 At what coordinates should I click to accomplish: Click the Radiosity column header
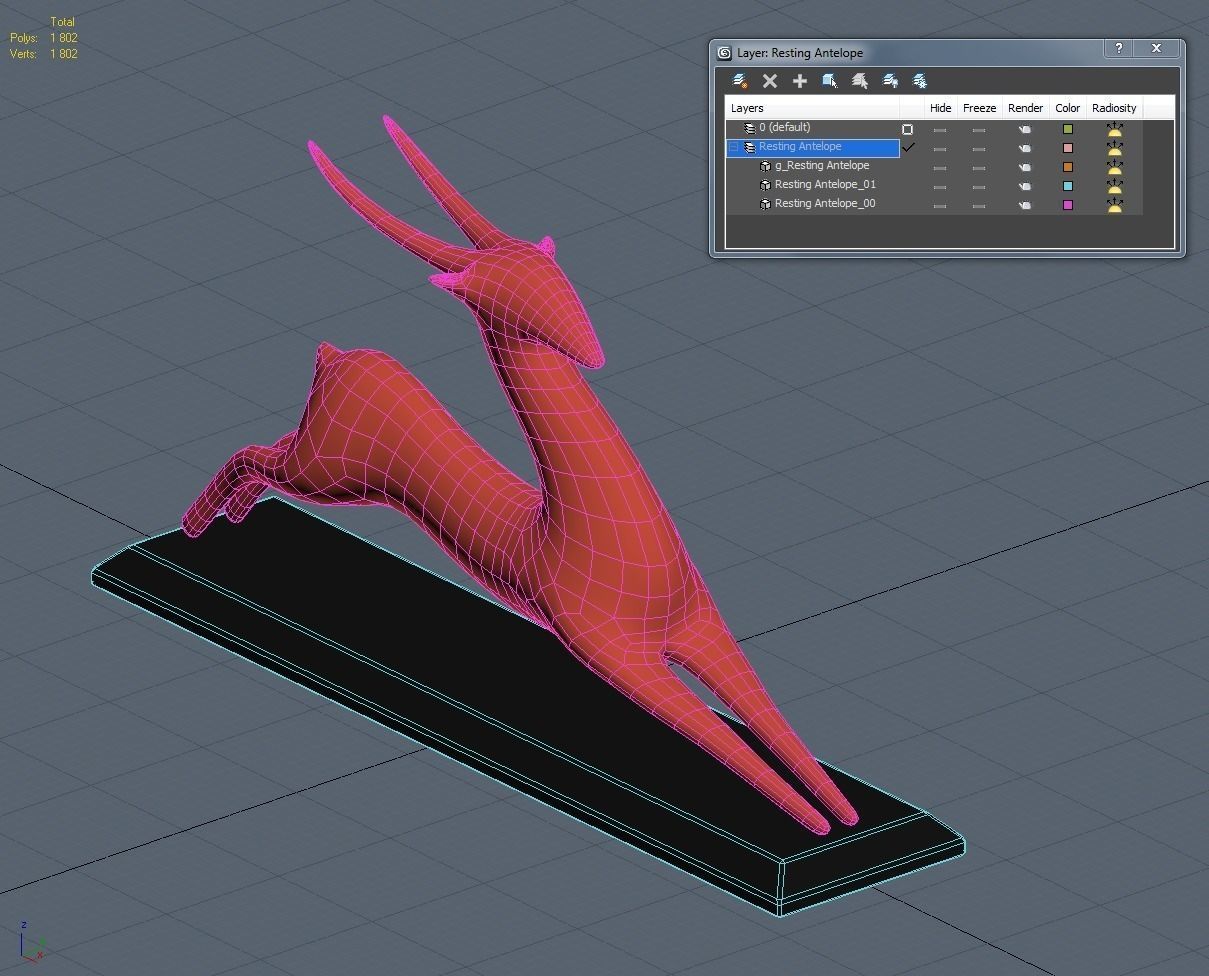(x=1114, y=108)
